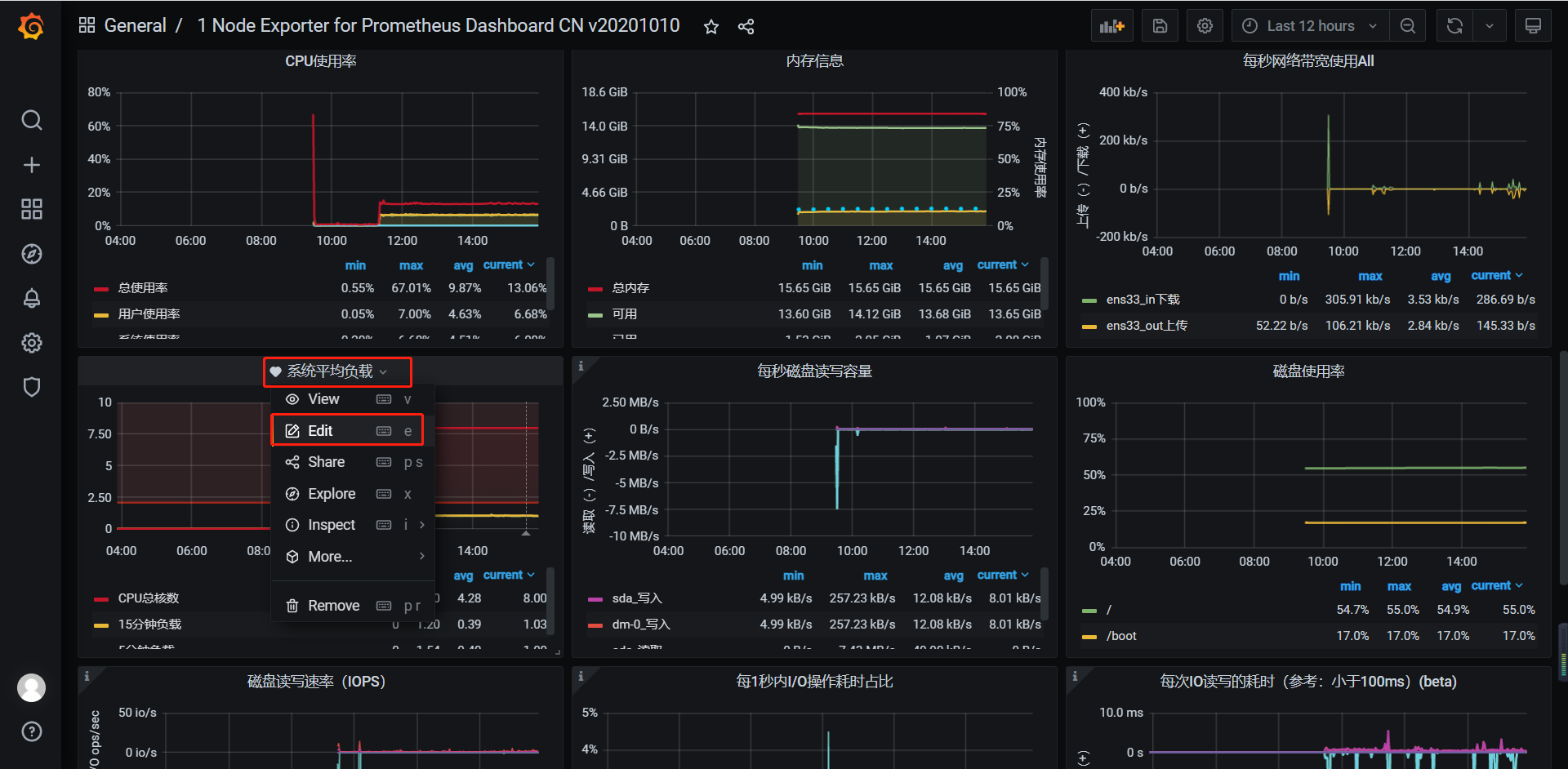The width and height of the screenshot is (1568, 769).
Task: Open the Explore compass icon in sidebar
Action: [x=31, y=254]
